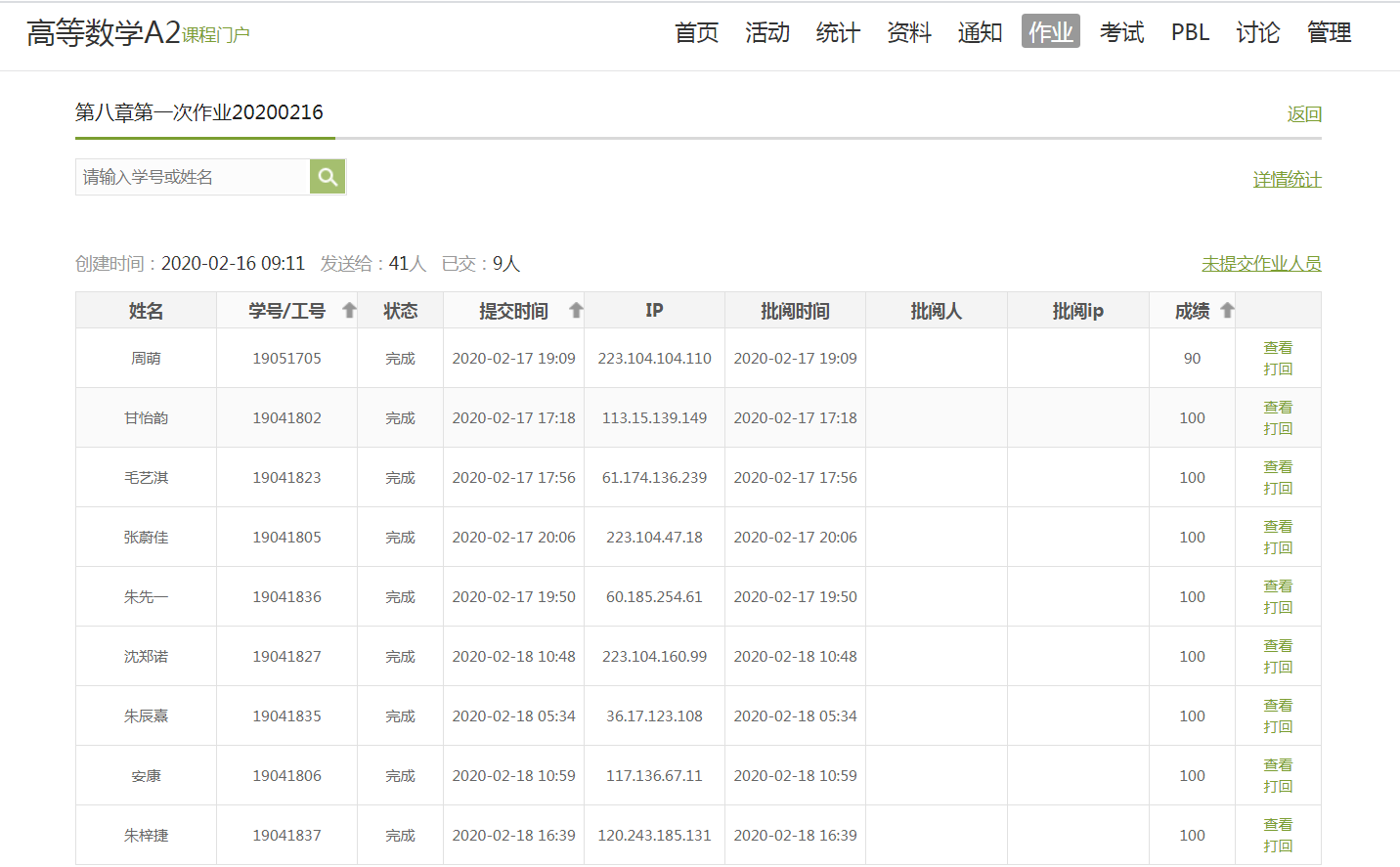
Task: Click 查看 for 朱先一's submission
Action: tap(1278, 586)
